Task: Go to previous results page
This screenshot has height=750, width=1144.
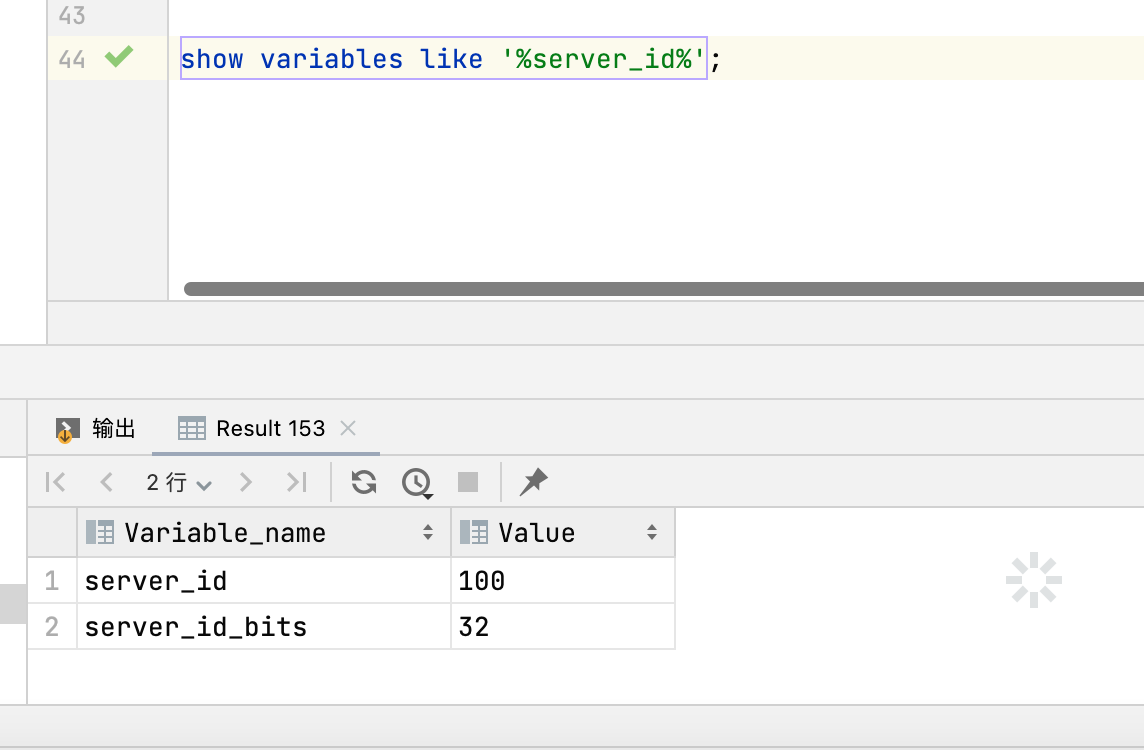Action: [106, 483]
